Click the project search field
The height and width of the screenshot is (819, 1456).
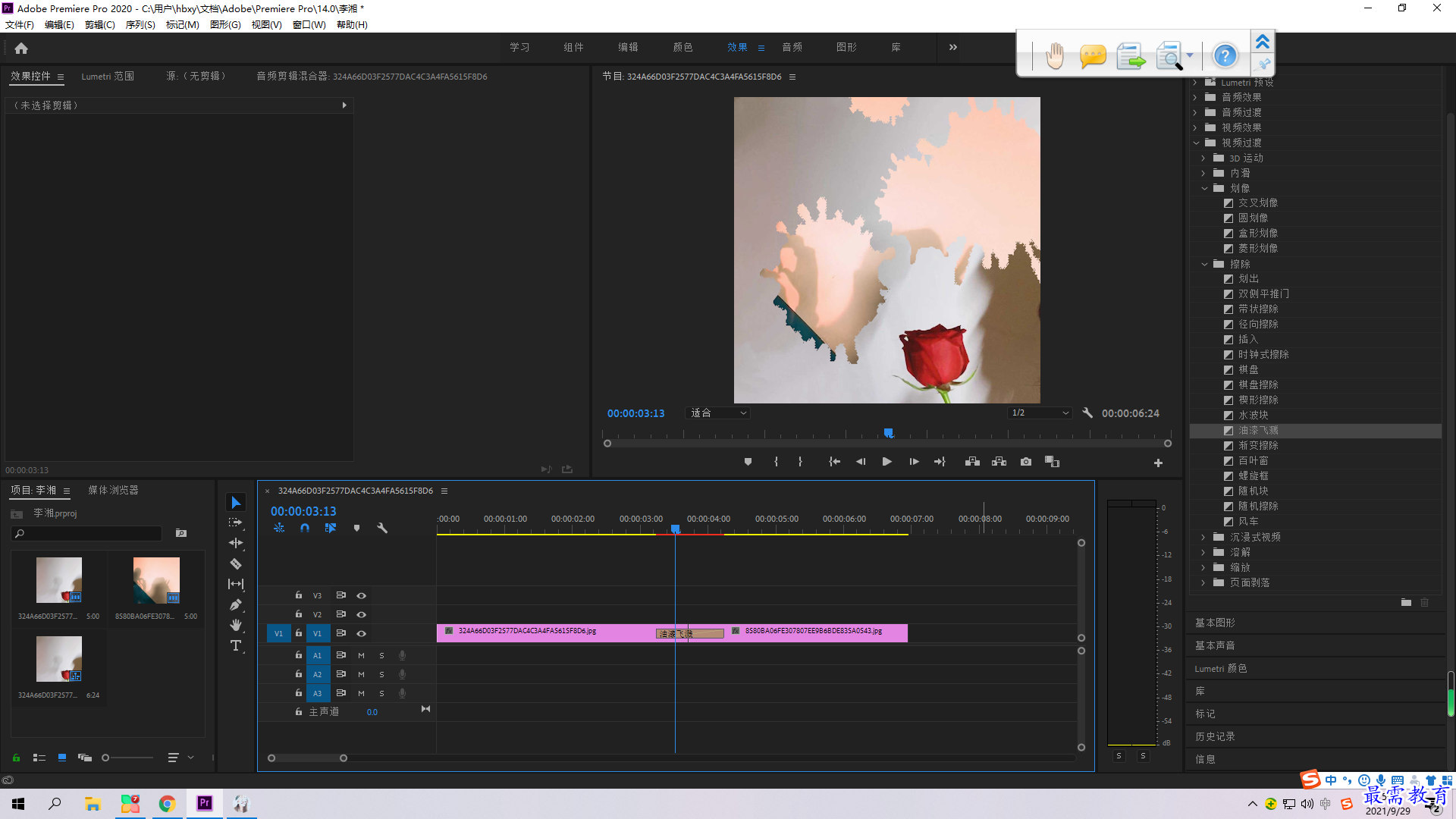pyautogui.click(x=87, y=534)
